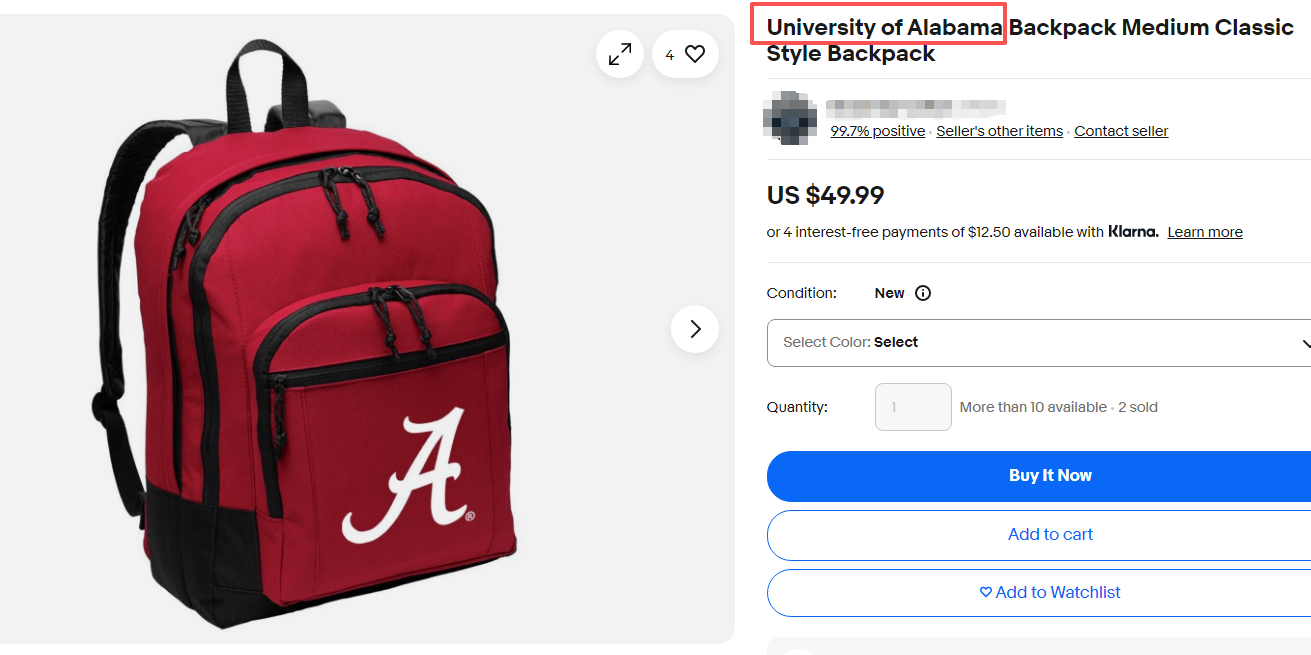Screen dimensions: 1311x655
Task: View Seller's other items
Action: [999, 131]
